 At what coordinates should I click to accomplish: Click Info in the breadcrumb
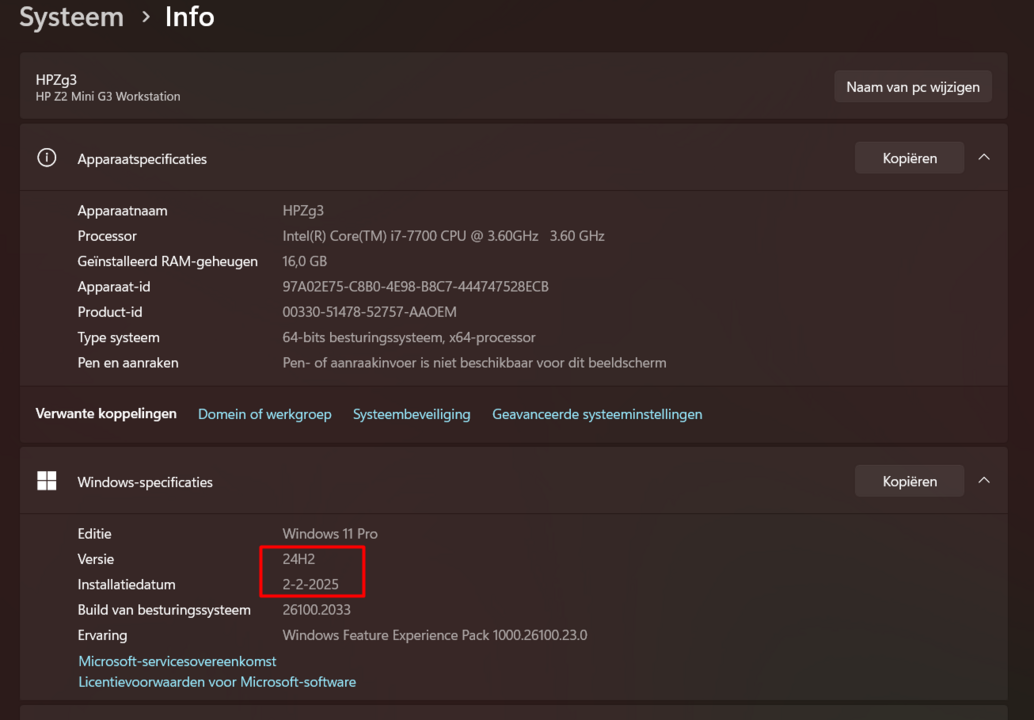[x=189, y=17]
